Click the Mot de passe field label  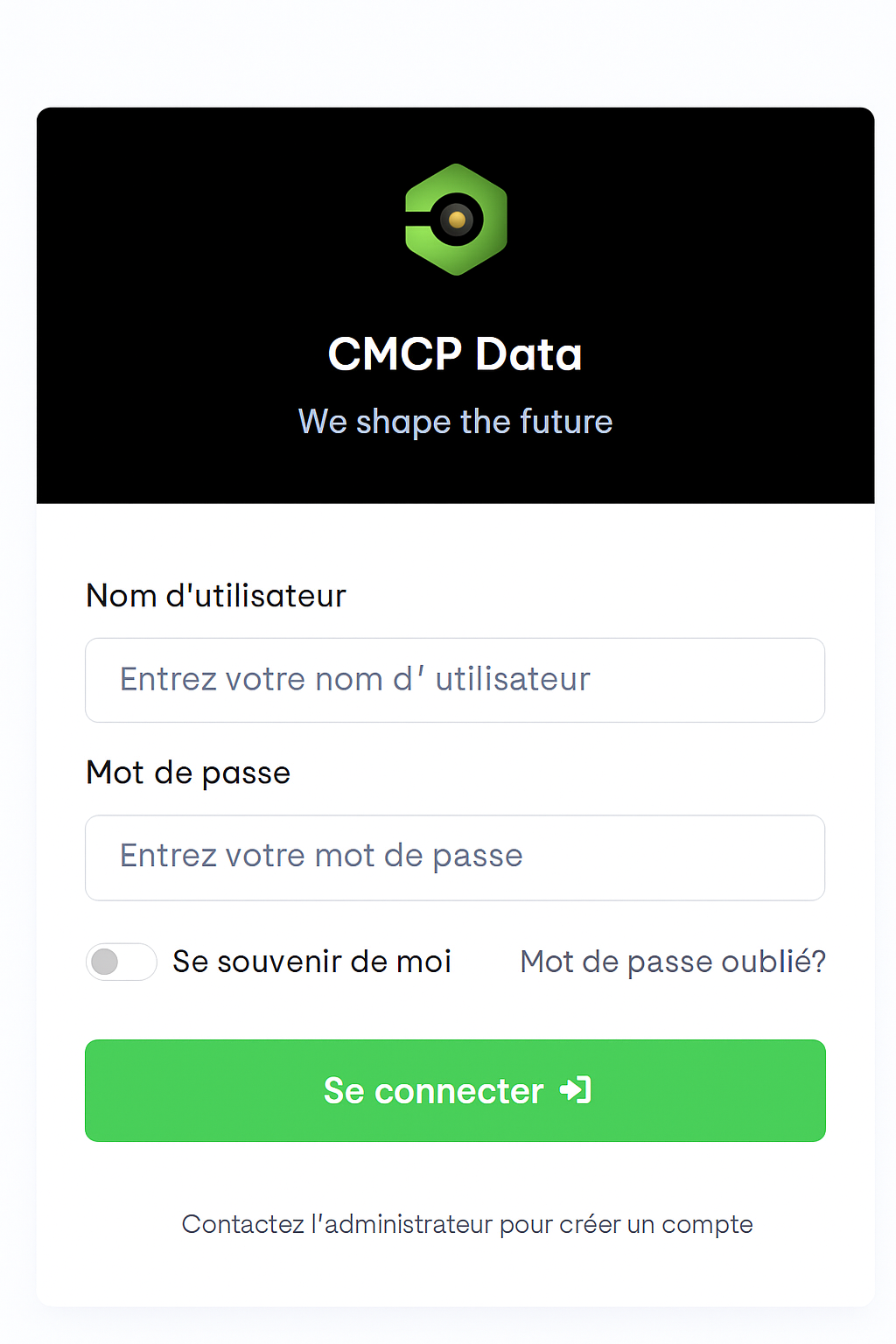pyautogui.click(x=188, y=773)
